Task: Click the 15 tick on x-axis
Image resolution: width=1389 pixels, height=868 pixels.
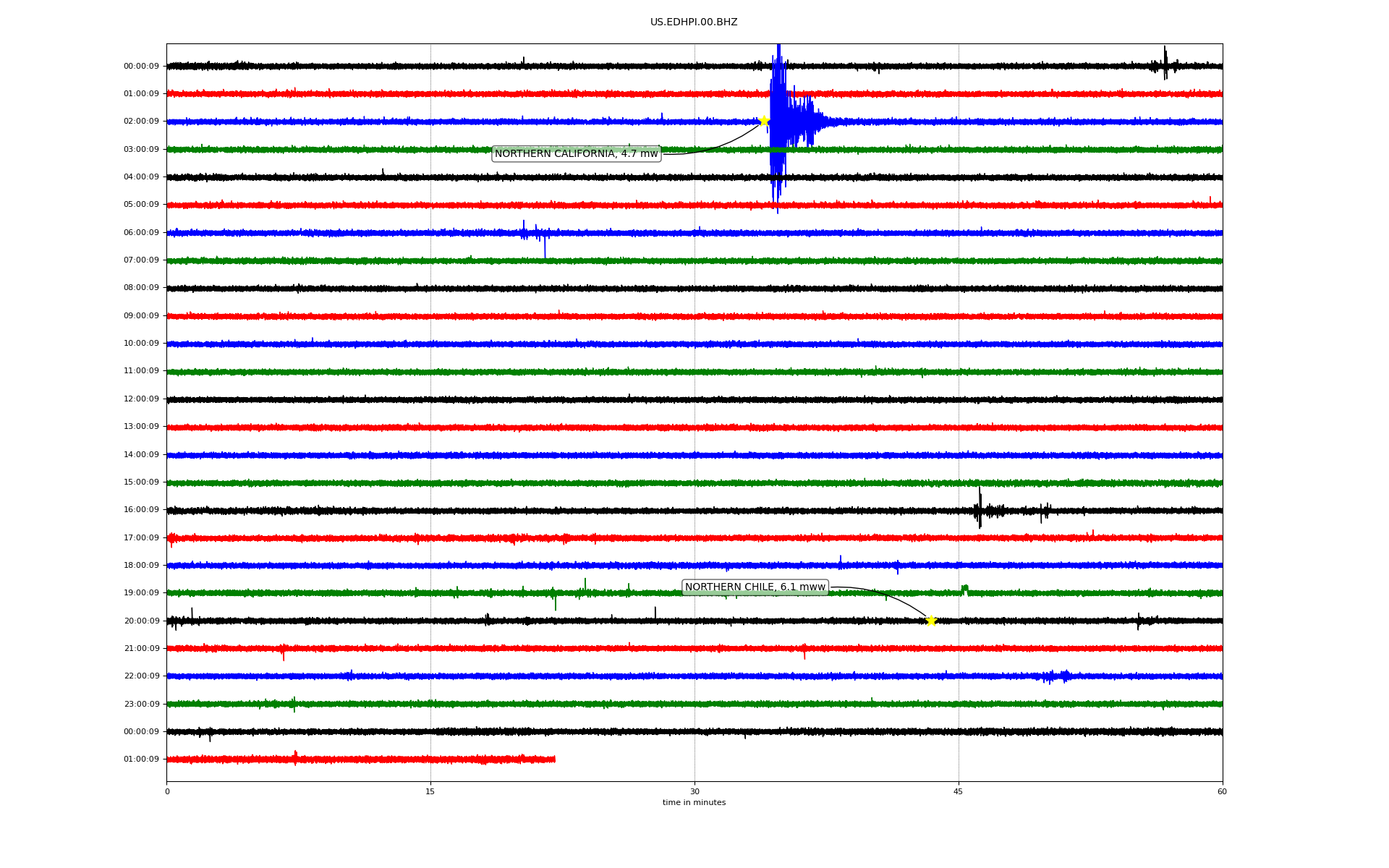Action: coord(430,791)
